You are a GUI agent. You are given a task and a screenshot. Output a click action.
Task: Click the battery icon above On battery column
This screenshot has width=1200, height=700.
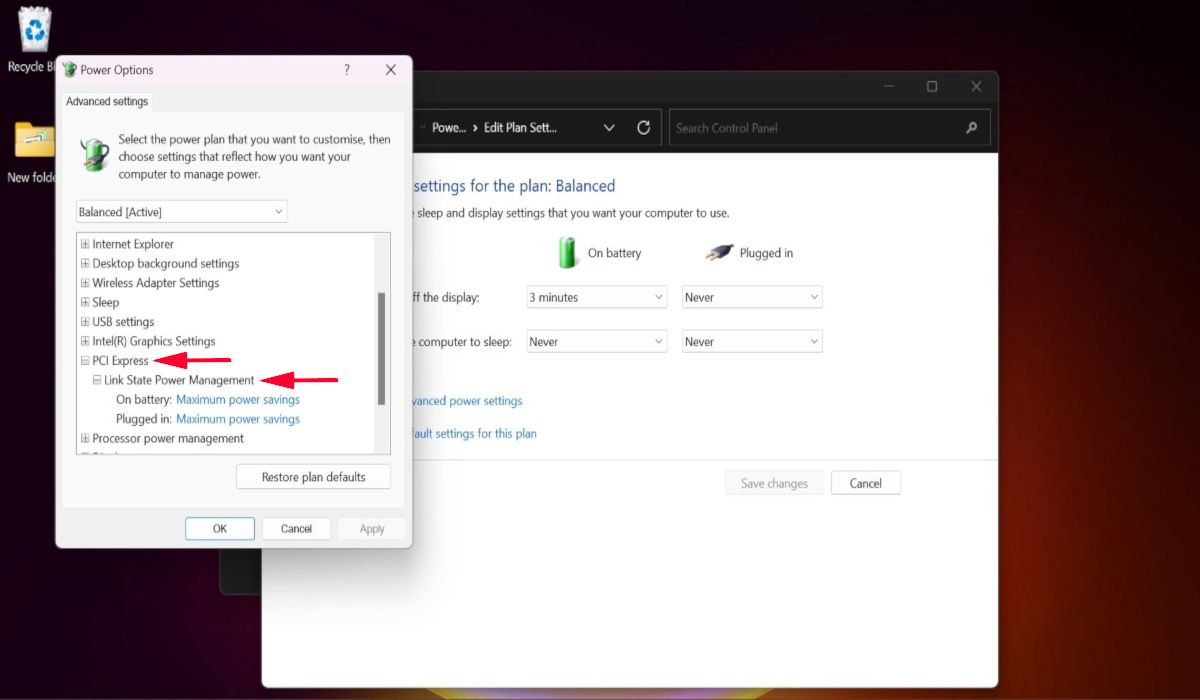pyautogui.click(x=567, y=252)
